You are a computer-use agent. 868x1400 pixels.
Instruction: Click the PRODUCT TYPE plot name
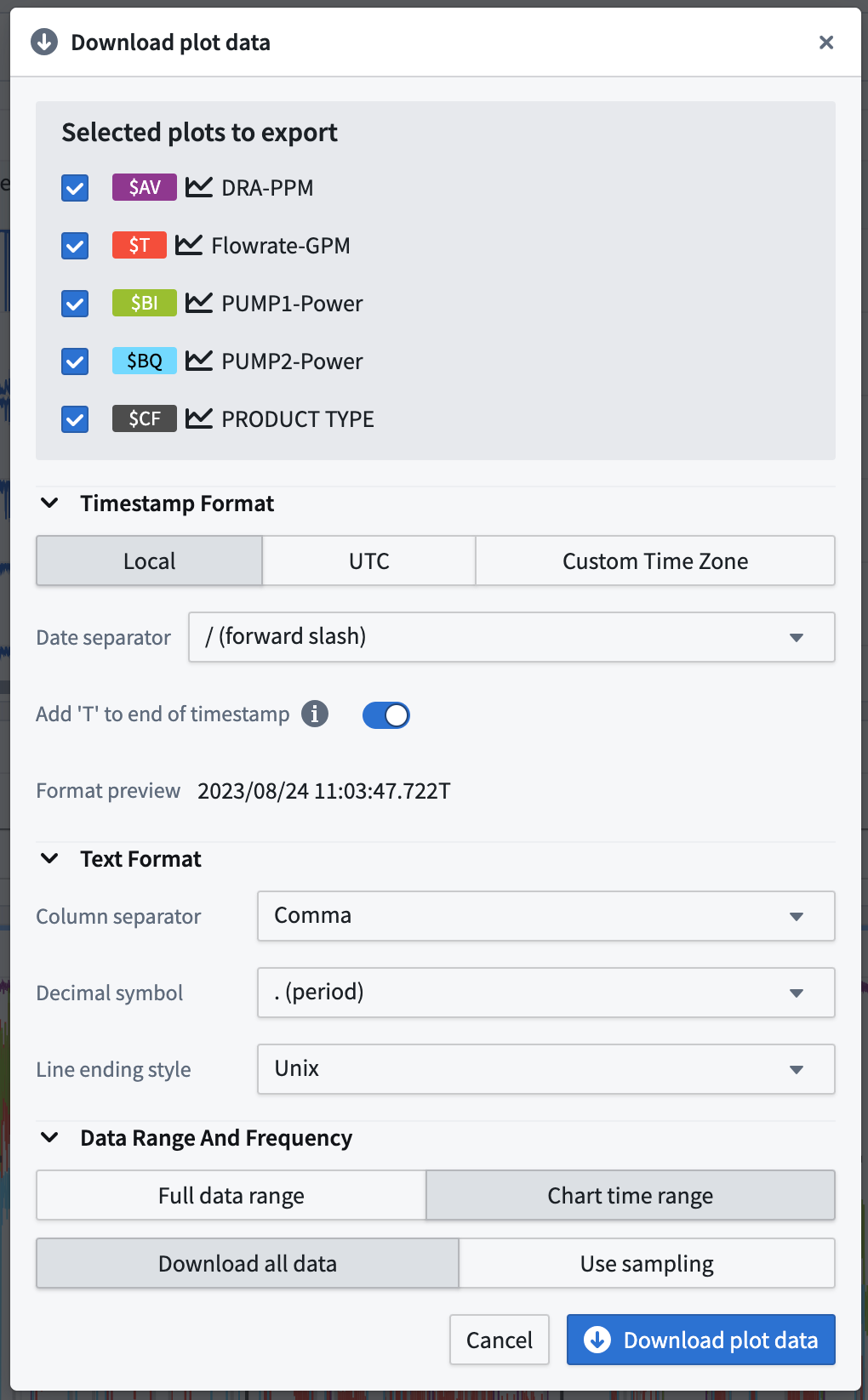tap(298, 419)
